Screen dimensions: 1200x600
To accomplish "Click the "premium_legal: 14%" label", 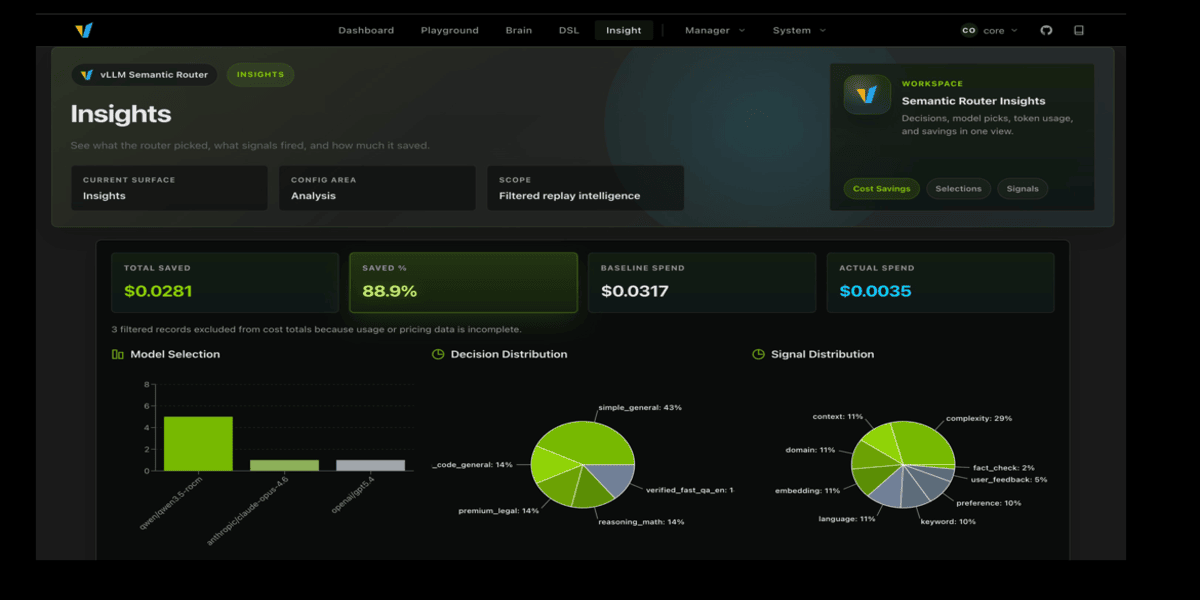I will pos(498,510).
